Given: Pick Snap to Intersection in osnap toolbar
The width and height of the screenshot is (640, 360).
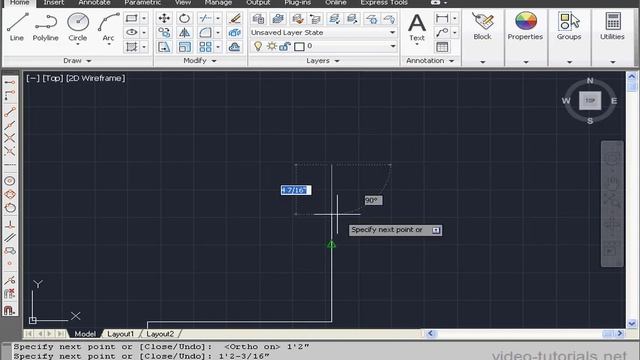Looking at the screenshot, I should pyautogui.click(x=10, y=138).
